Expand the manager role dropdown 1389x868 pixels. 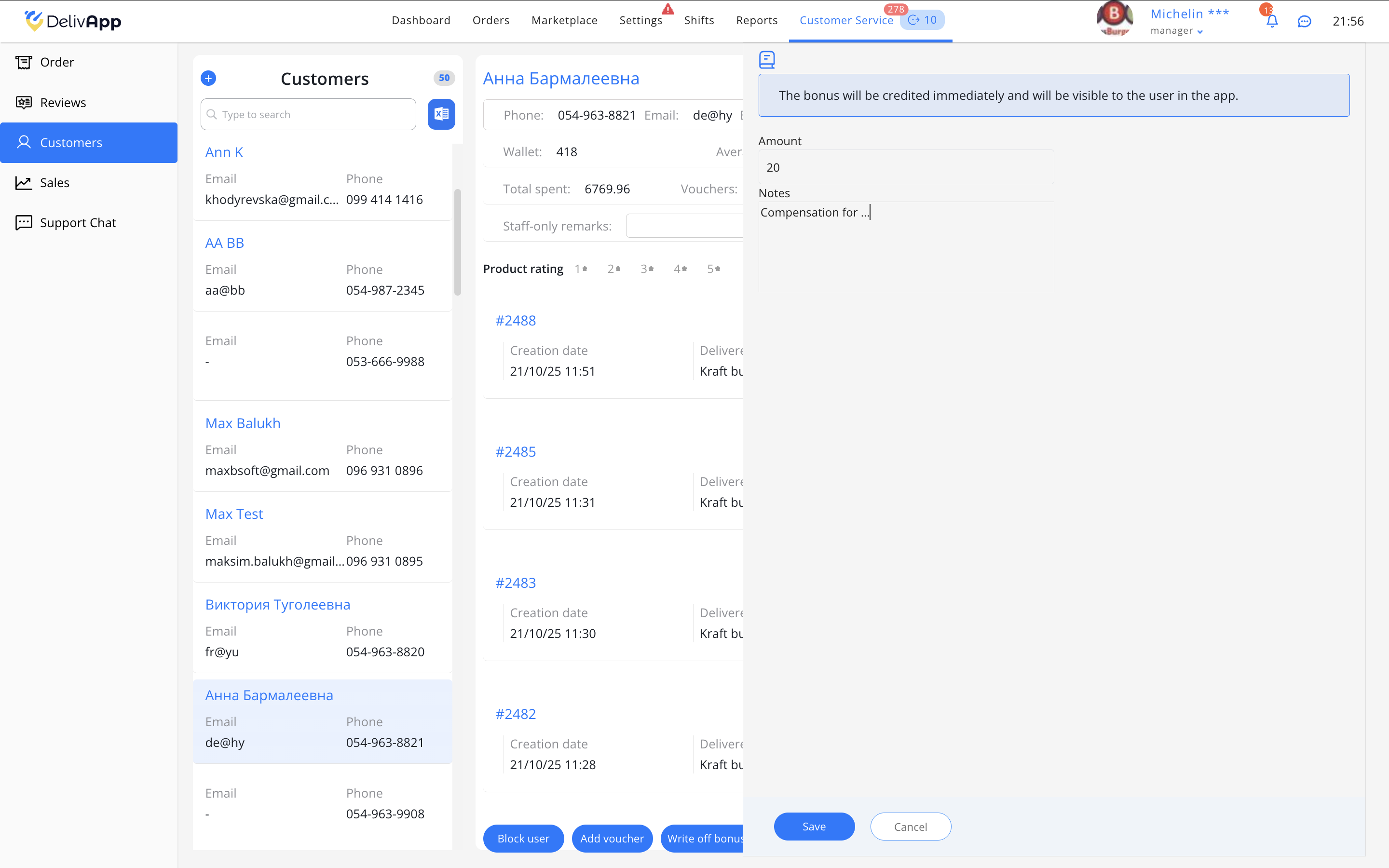point(1199,31)
